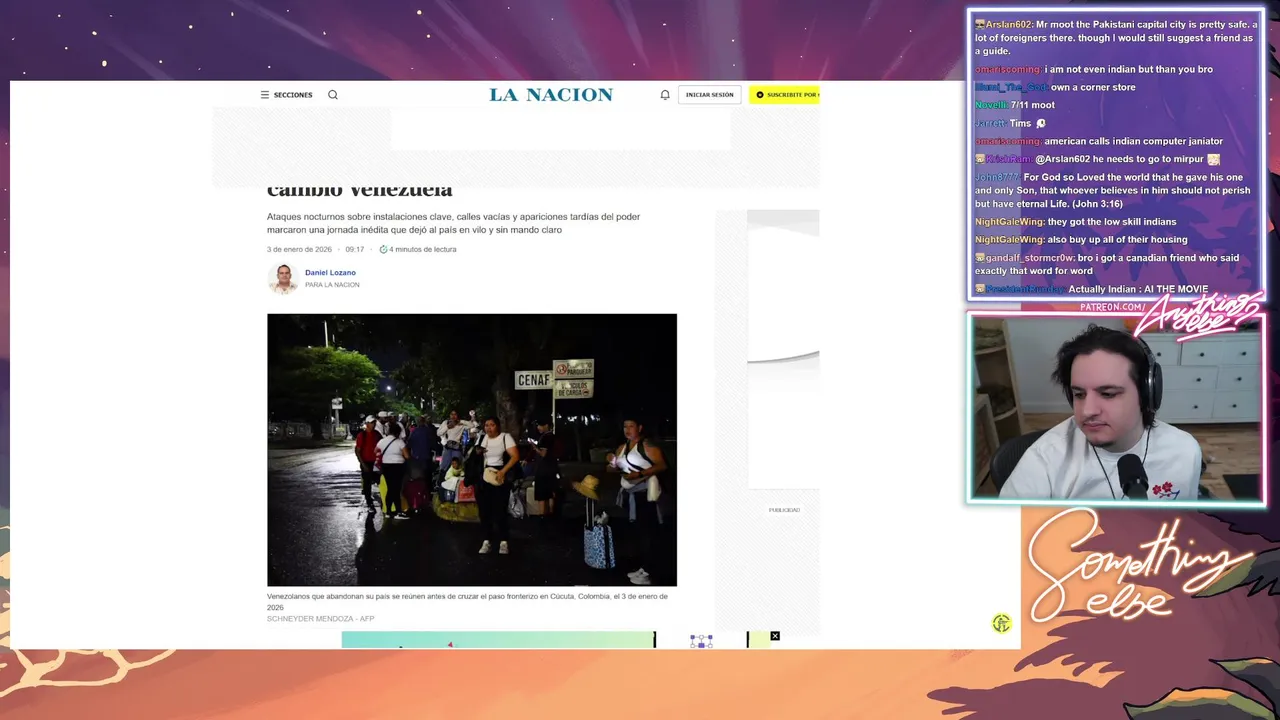Image resolution: width=1280 pixels, height=720 pixels.
Task: Click the John 3:16 chat message
Action: [1112, 190]
